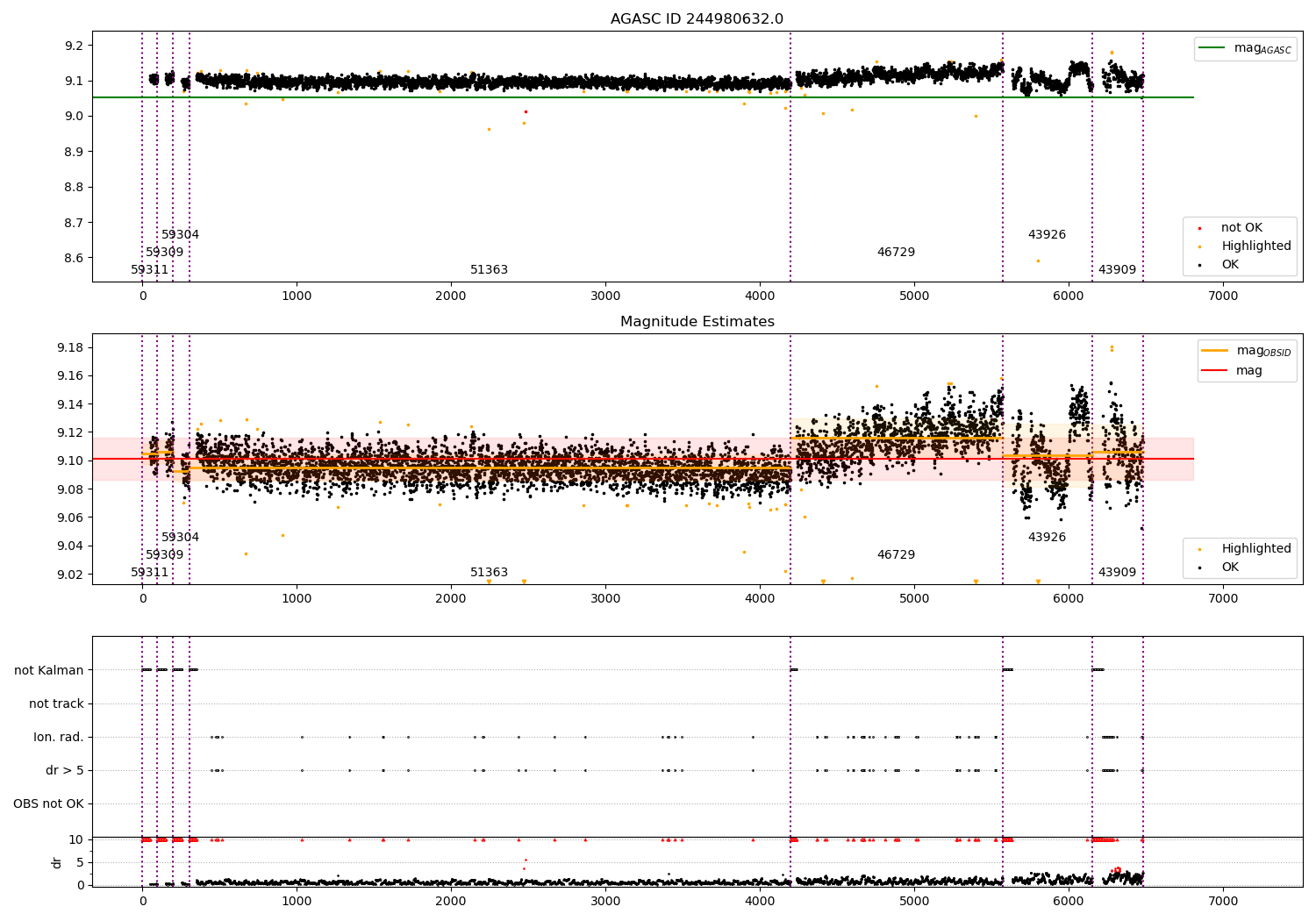The height and width of the screenshot is (921, 1316).
Task: Click the 7000 x-axis tick of top plot
Action: [x=1223, y=296]
